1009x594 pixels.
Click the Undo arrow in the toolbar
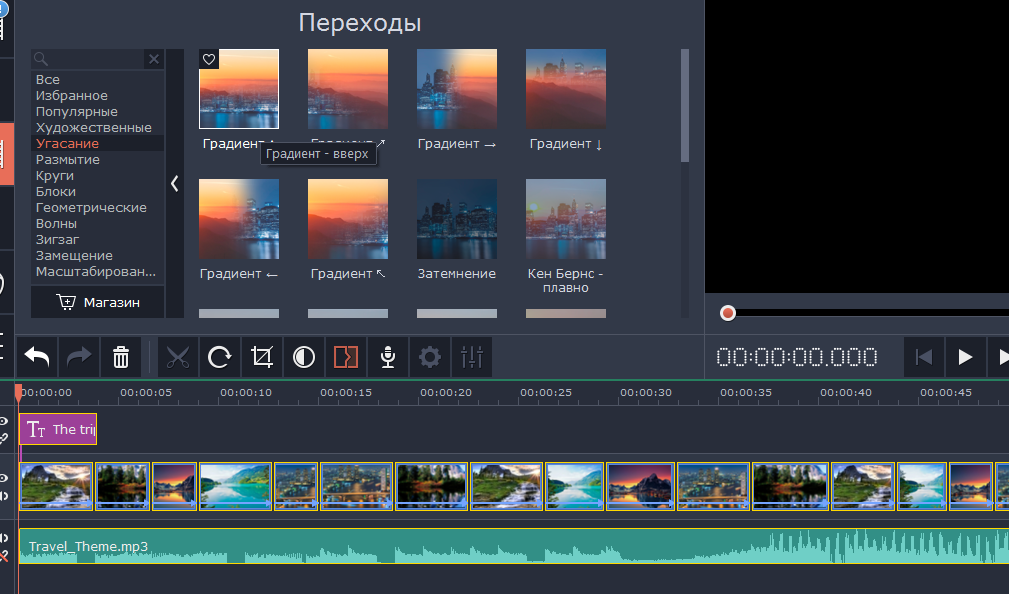click(37, 357)
